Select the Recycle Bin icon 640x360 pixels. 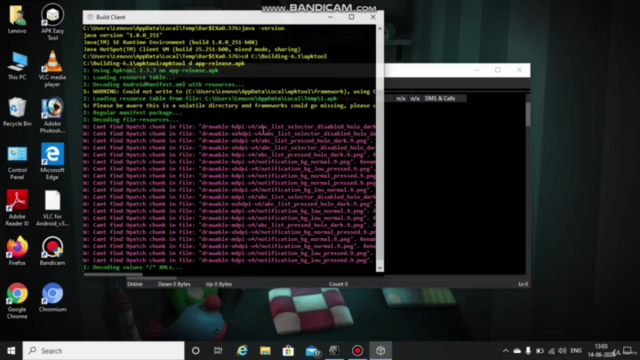pos(17,112)
